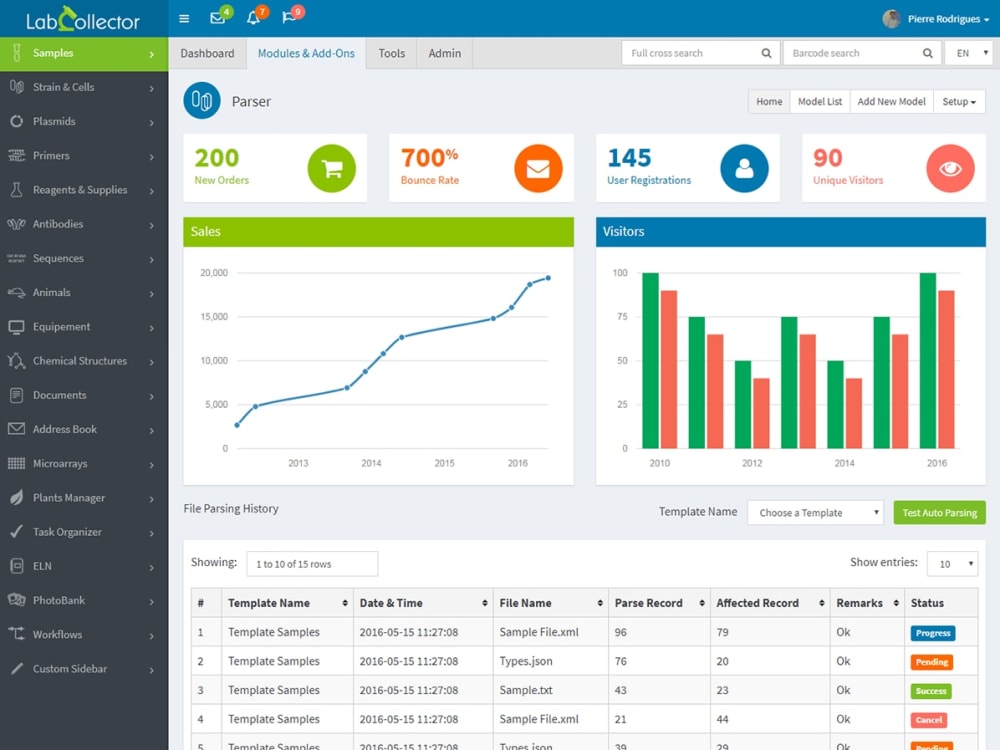
Task: Expand the Samples sidebar chevron
Action: click(x=152, y=54)
